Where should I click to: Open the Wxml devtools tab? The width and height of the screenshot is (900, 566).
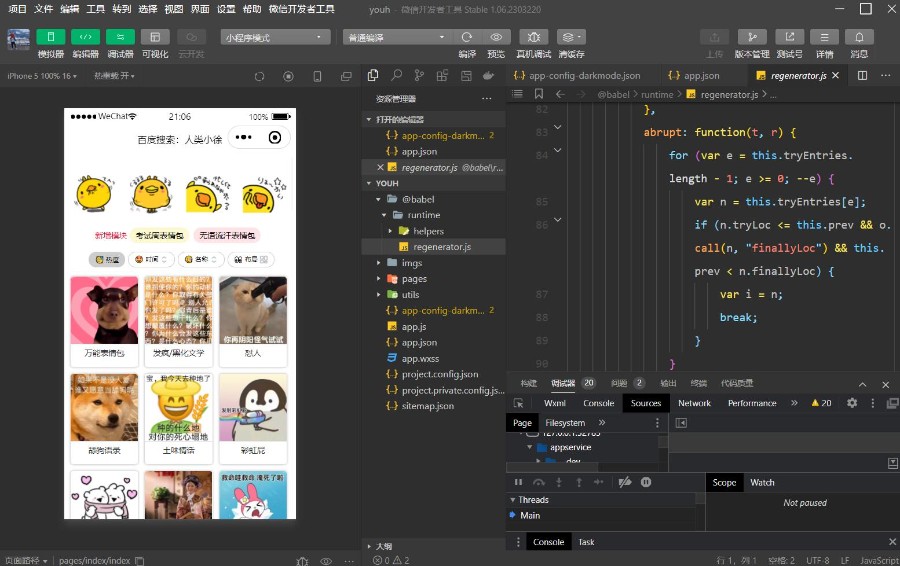[x=554, y=403]
